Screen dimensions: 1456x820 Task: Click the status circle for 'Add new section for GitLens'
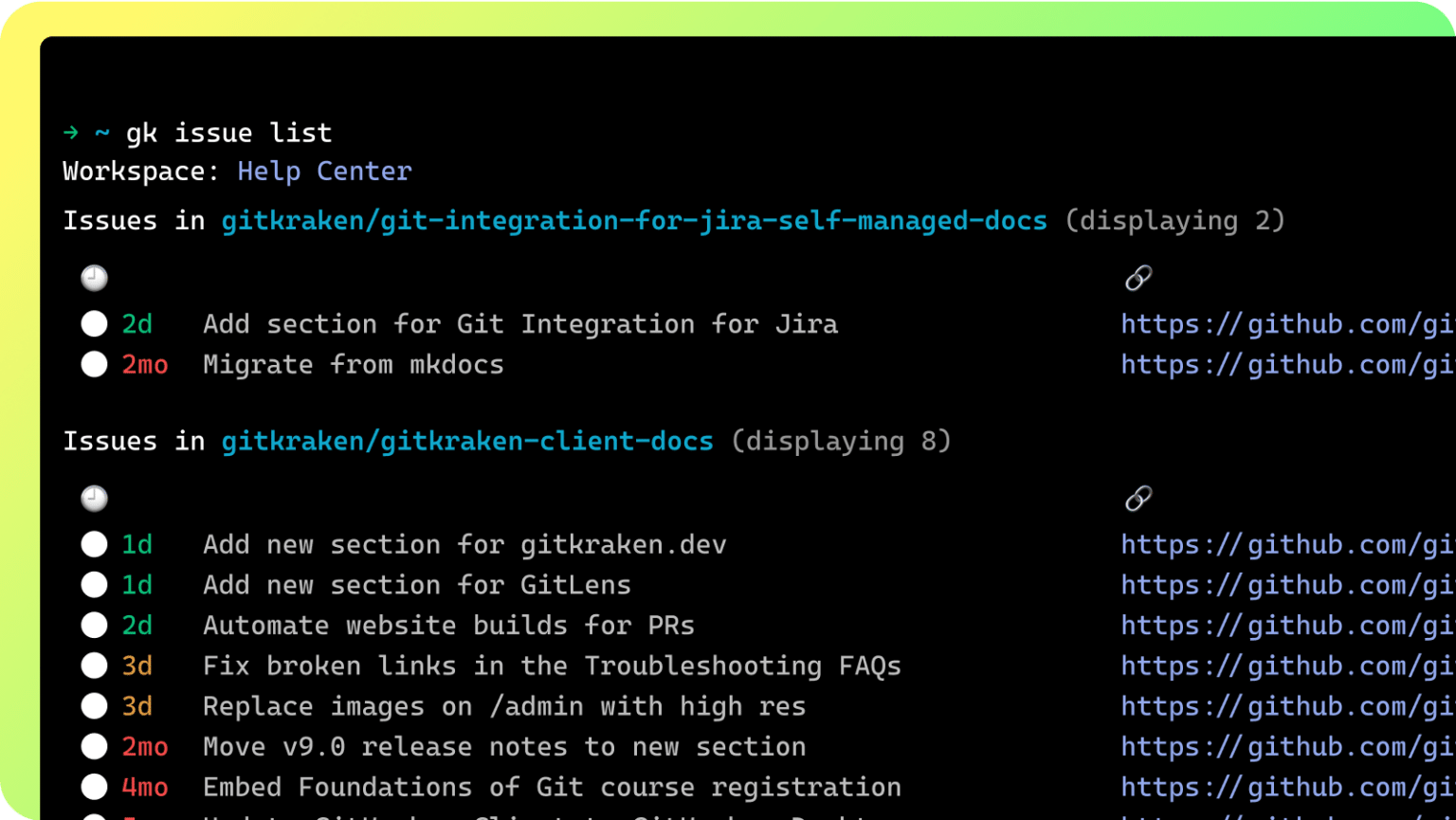[x=94, y=585]
